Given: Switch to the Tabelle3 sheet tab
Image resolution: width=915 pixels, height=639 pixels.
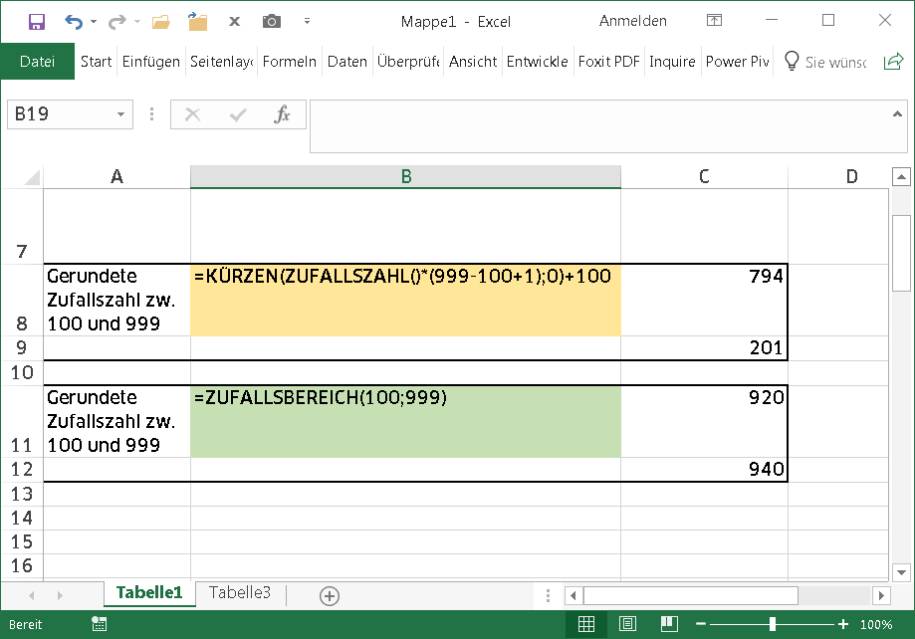Looking at the screenshot, I should 240,593.
